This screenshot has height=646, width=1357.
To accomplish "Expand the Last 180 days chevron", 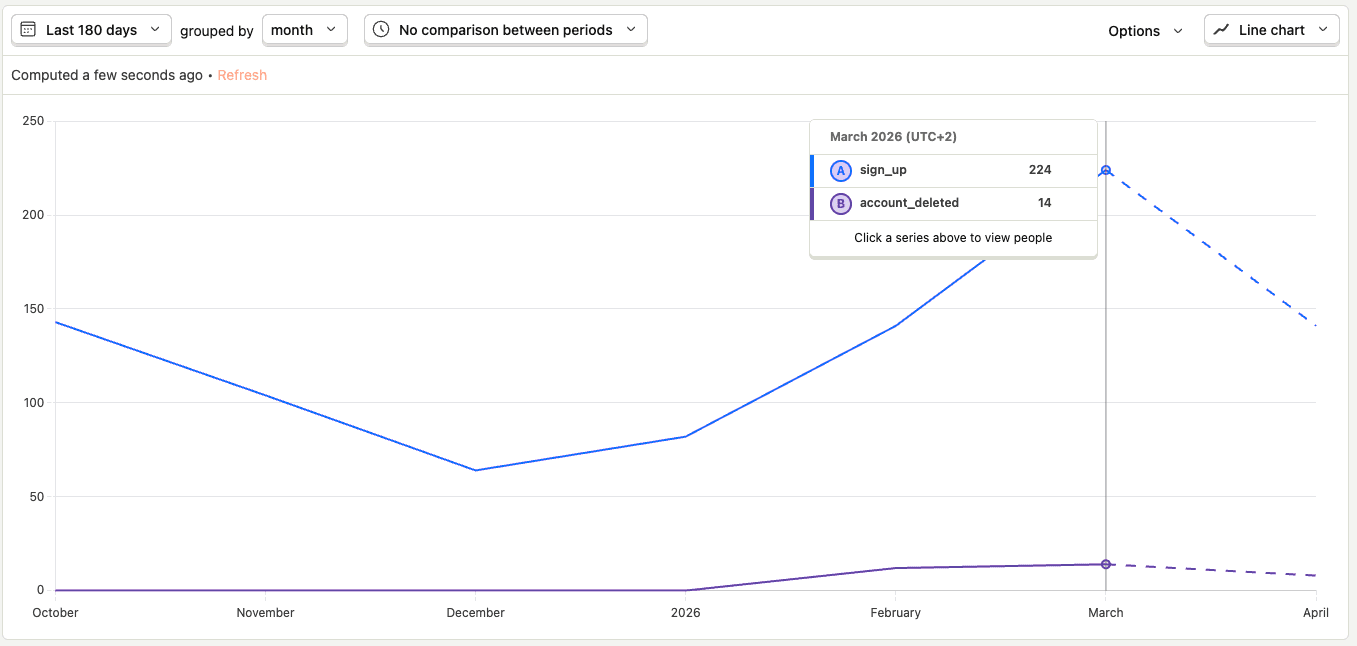I will click(x=155, y=30).
